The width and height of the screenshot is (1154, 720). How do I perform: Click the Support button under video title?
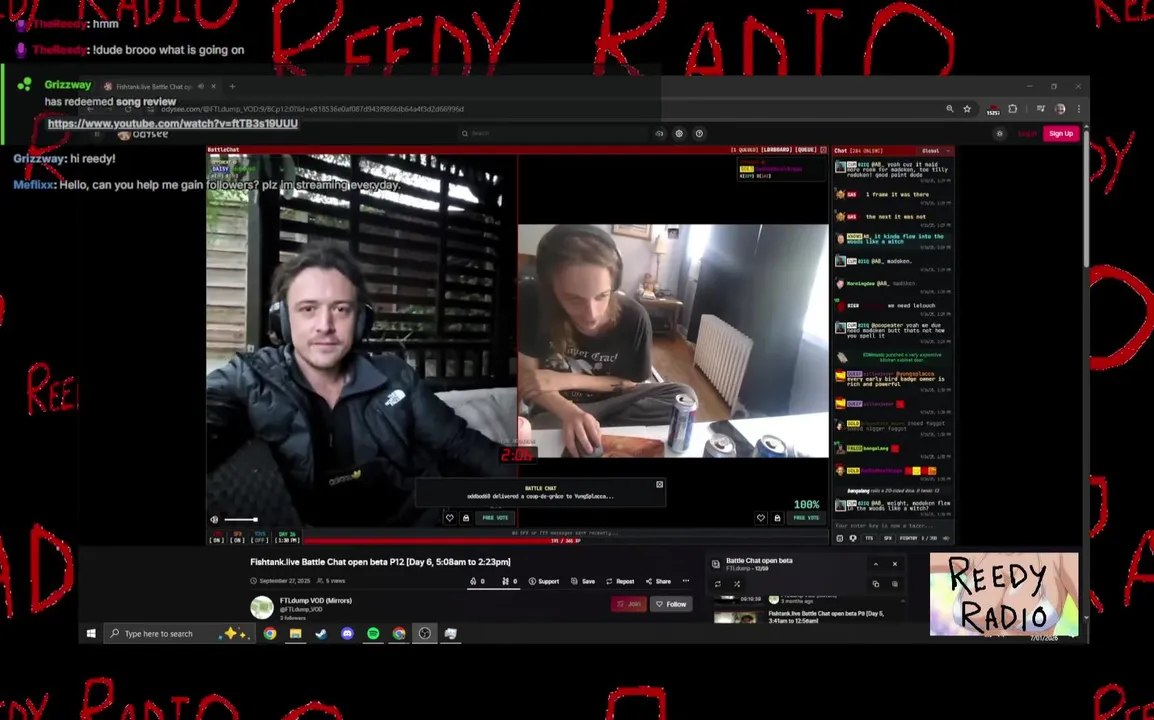[x=544, y=581]
